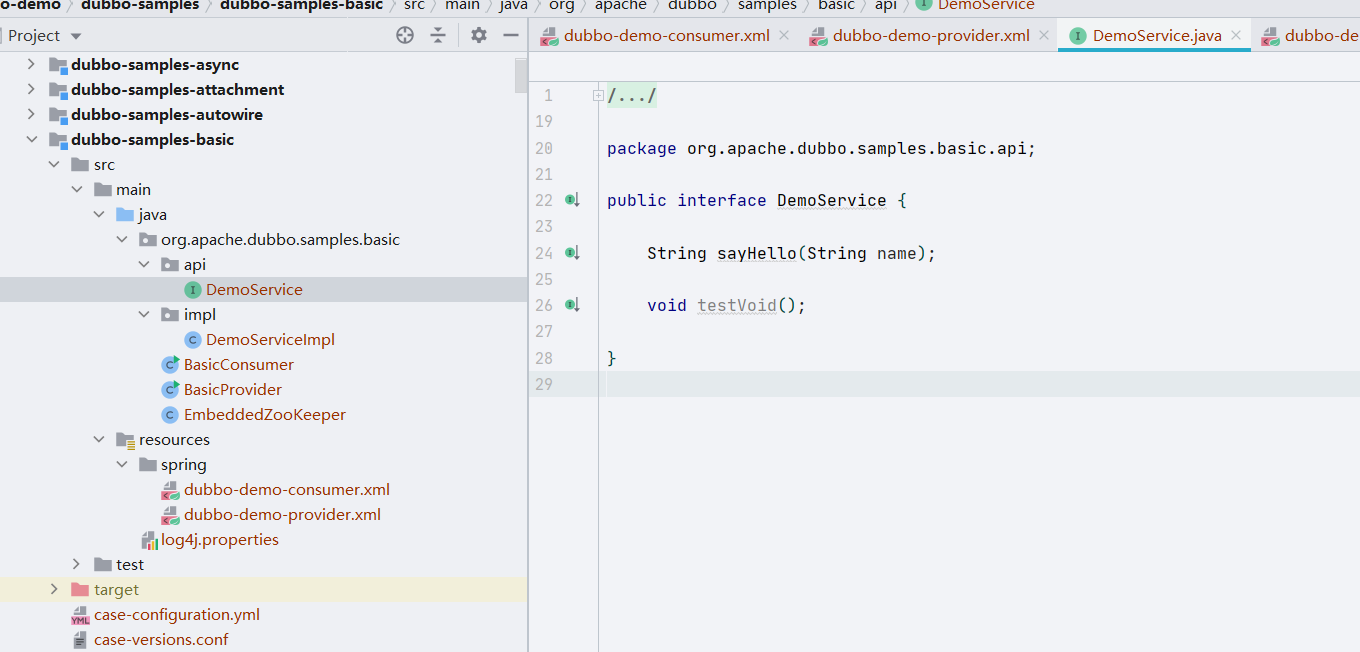Click the sayHello method name in editor

pos(756,253)
